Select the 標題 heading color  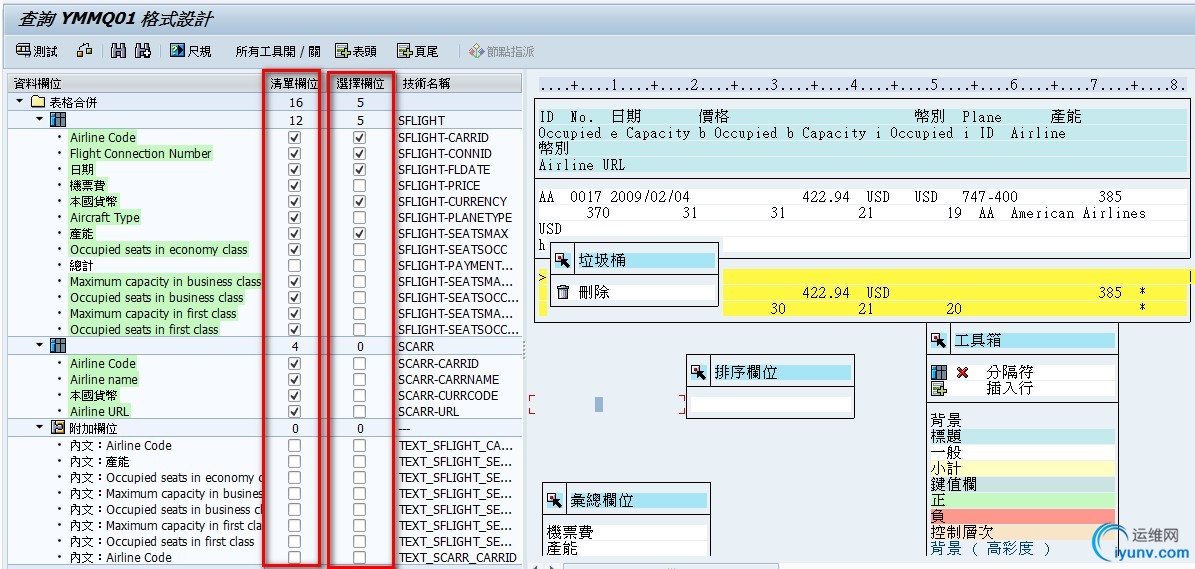pyautogui.click(x=1022, y=436)
